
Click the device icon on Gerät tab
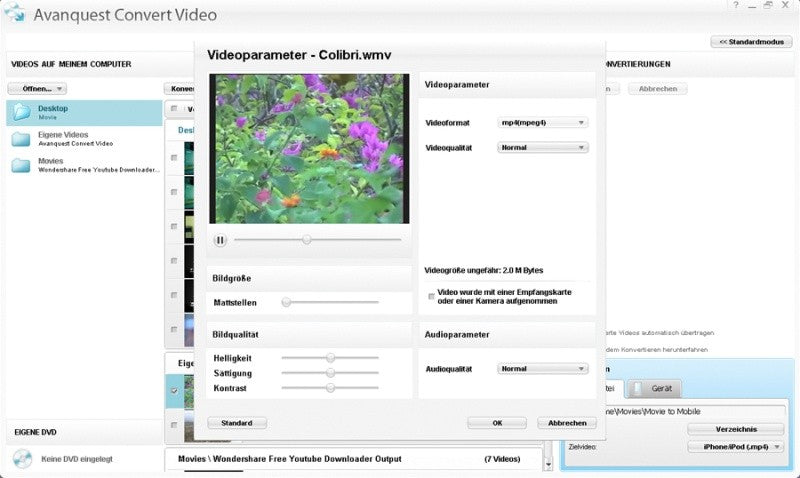pos(638,389)
